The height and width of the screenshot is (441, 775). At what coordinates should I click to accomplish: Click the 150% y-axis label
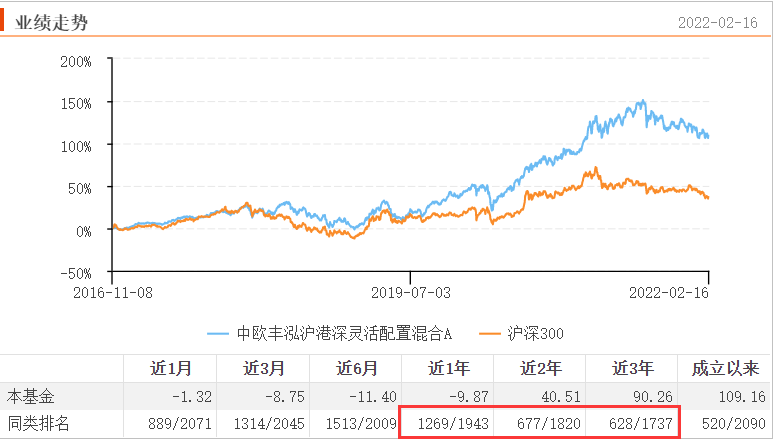(x=76, y=104)
